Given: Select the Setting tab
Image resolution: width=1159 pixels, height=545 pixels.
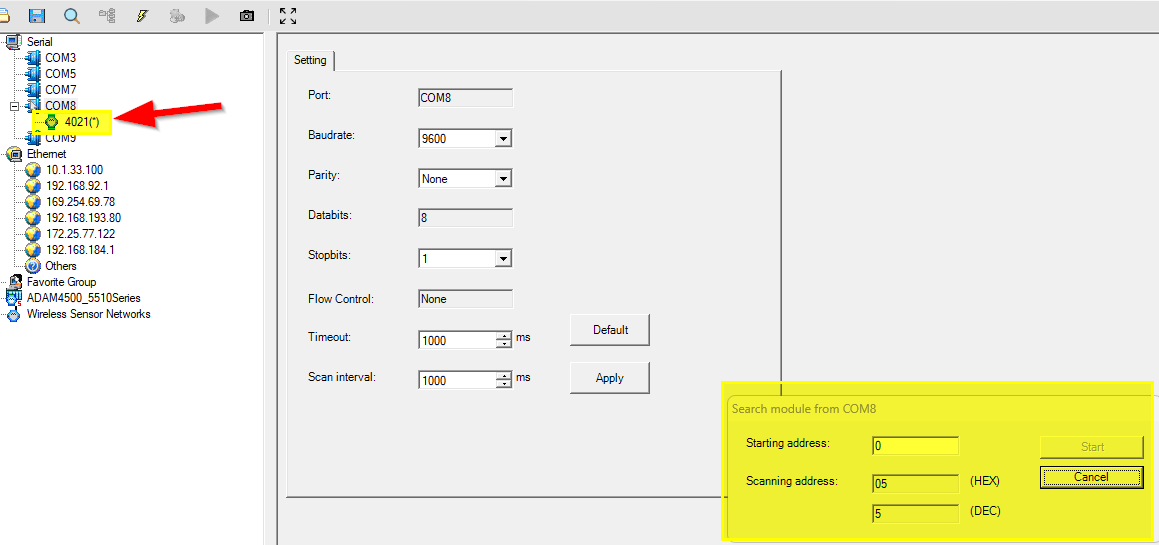Looking at the screenshot, I should click(310, 61).
